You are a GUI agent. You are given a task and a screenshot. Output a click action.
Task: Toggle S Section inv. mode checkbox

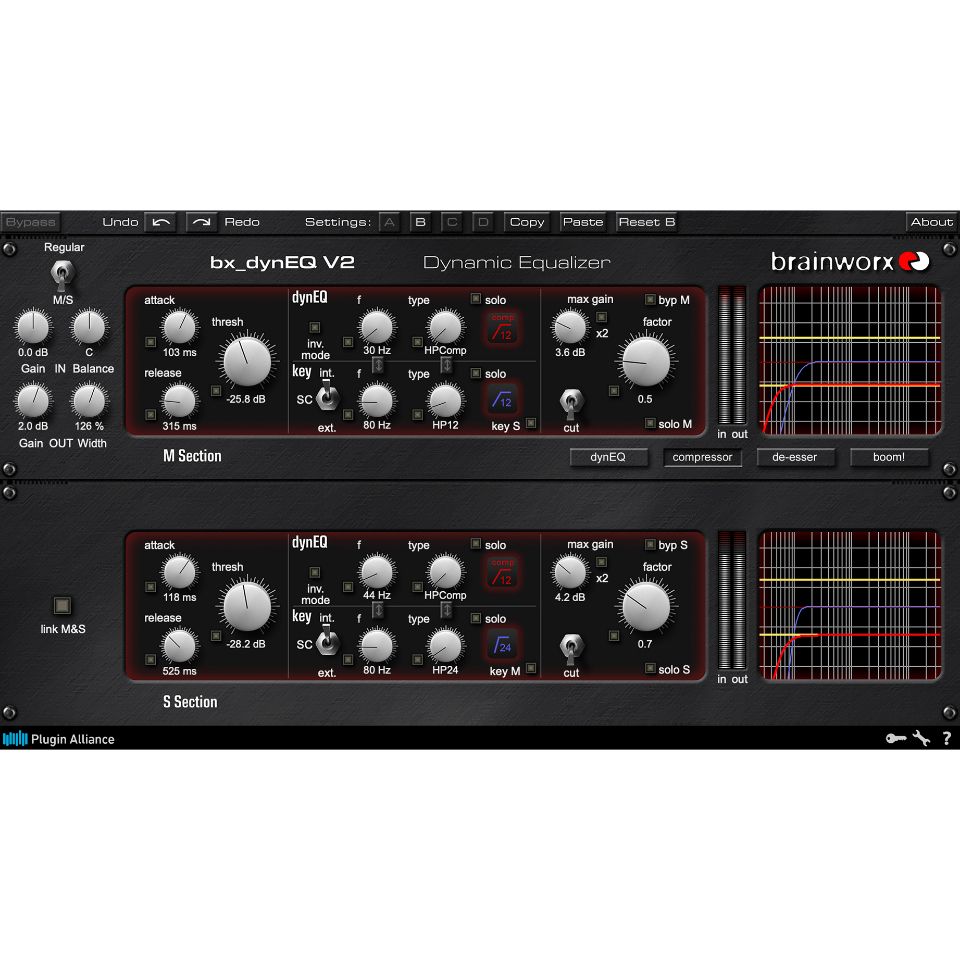click(x=315, y=572)
